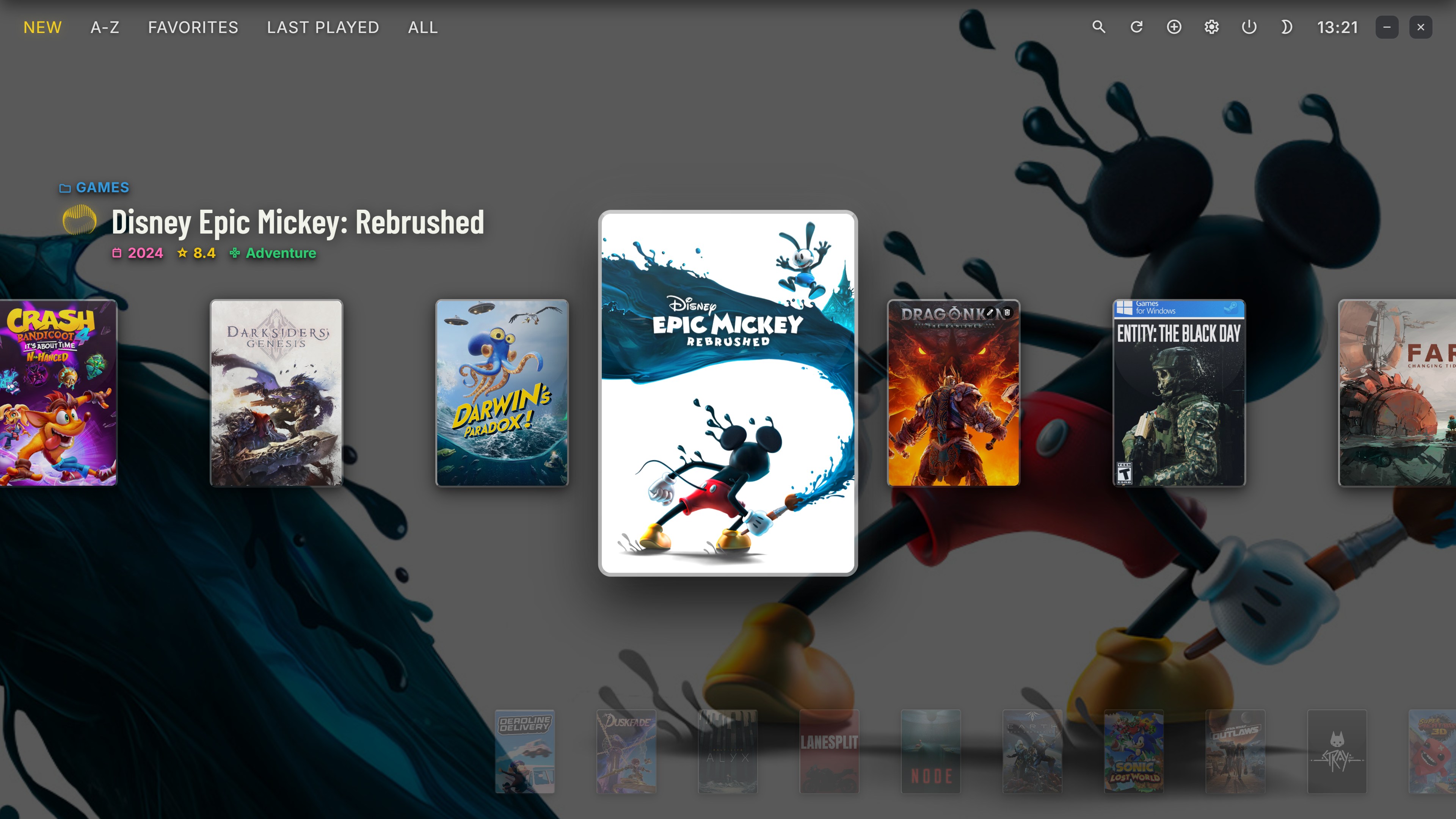
Task: Click the Adventure genre label
Action: click(281, 253)
